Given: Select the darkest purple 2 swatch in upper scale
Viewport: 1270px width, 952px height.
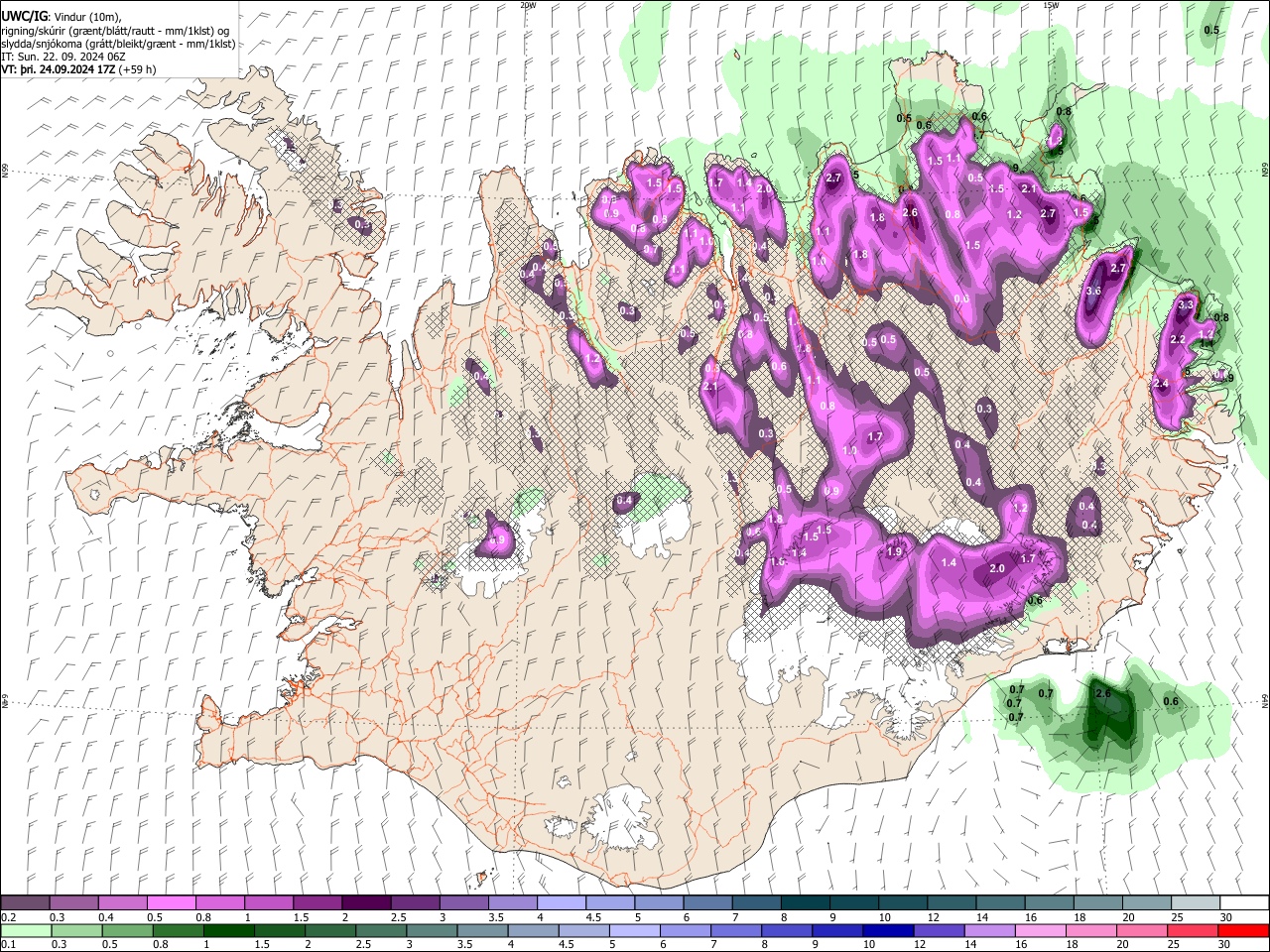Looking at the screenshot, I should pos(365,903).
